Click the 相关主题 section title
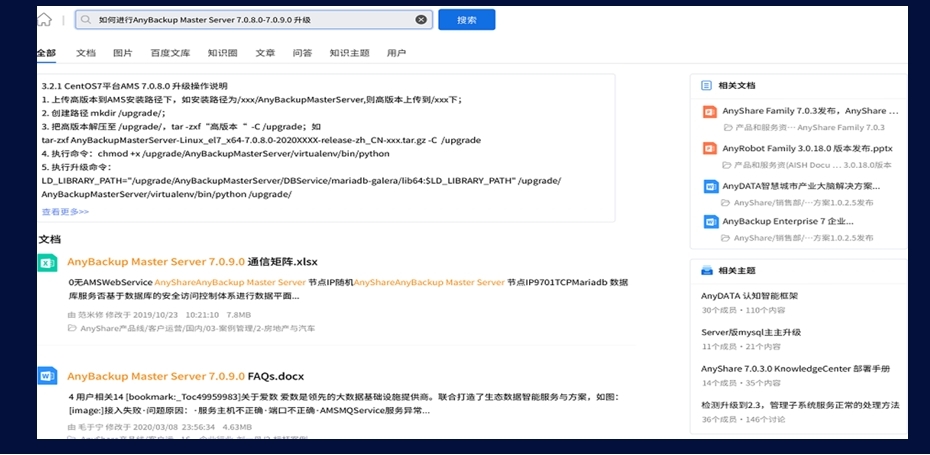Viewport: 930px width, 455px height. (x=737, y=271)
